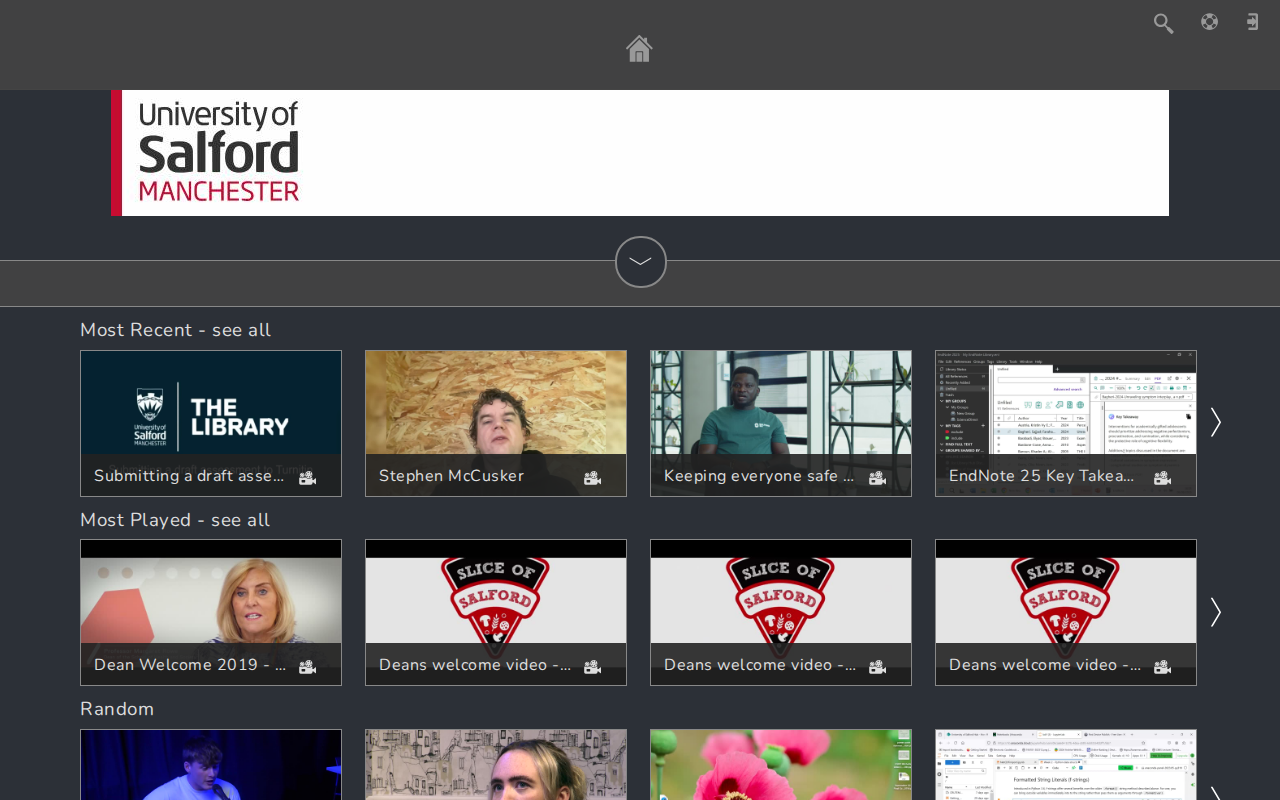Open the Keeping everyone safe video
Screen dimensions: 1280x800
pyautogui.click(x=781, y=423)
